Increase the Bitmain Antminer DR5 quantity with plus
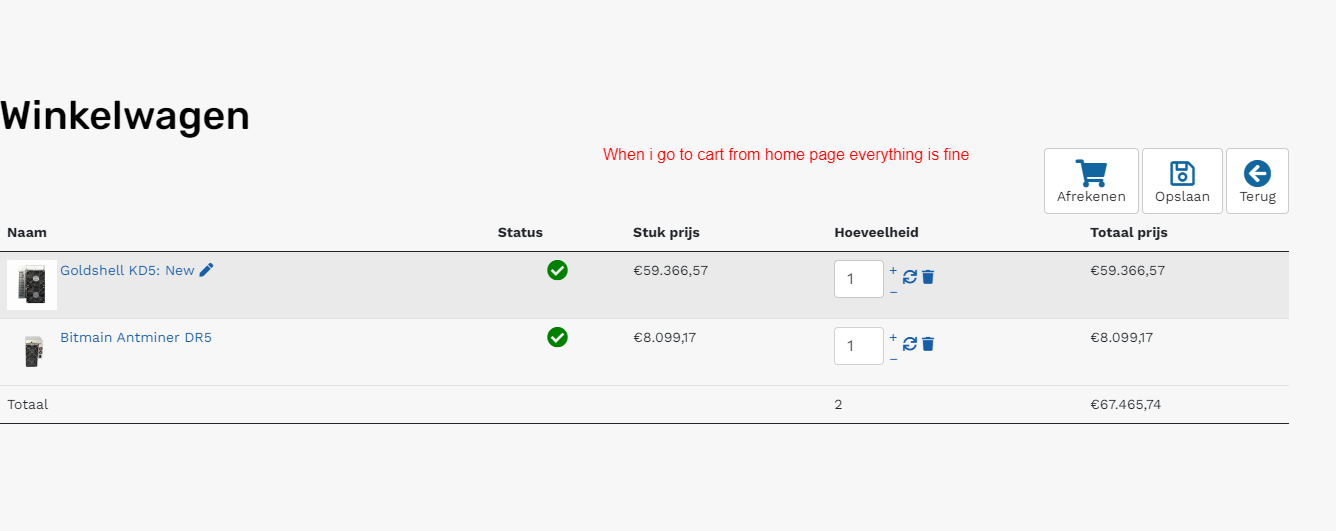Screen dimensions: 1336x531 [x=893, y=337]
